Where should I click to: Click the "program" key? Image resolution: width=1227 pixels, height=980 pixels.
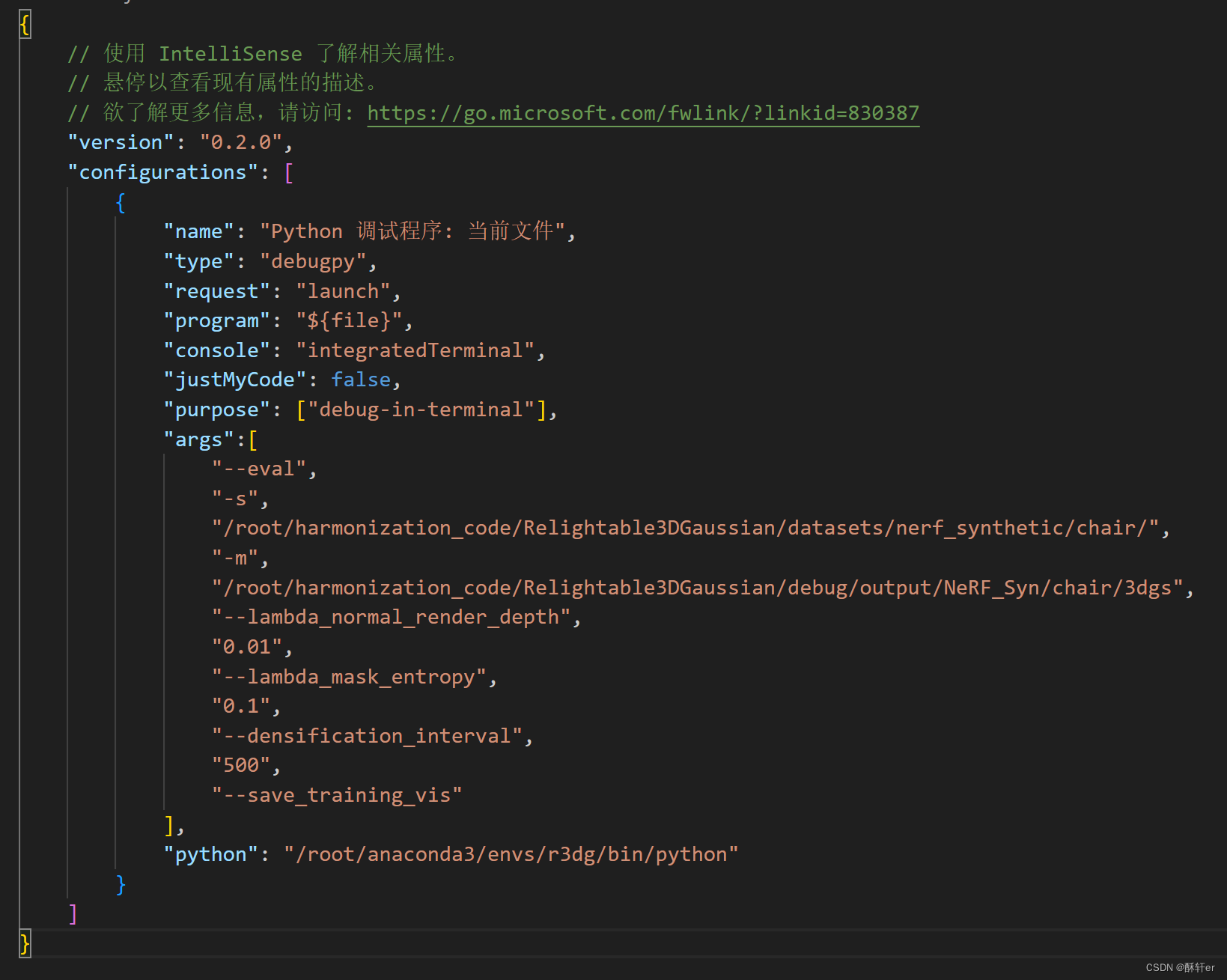217,320
